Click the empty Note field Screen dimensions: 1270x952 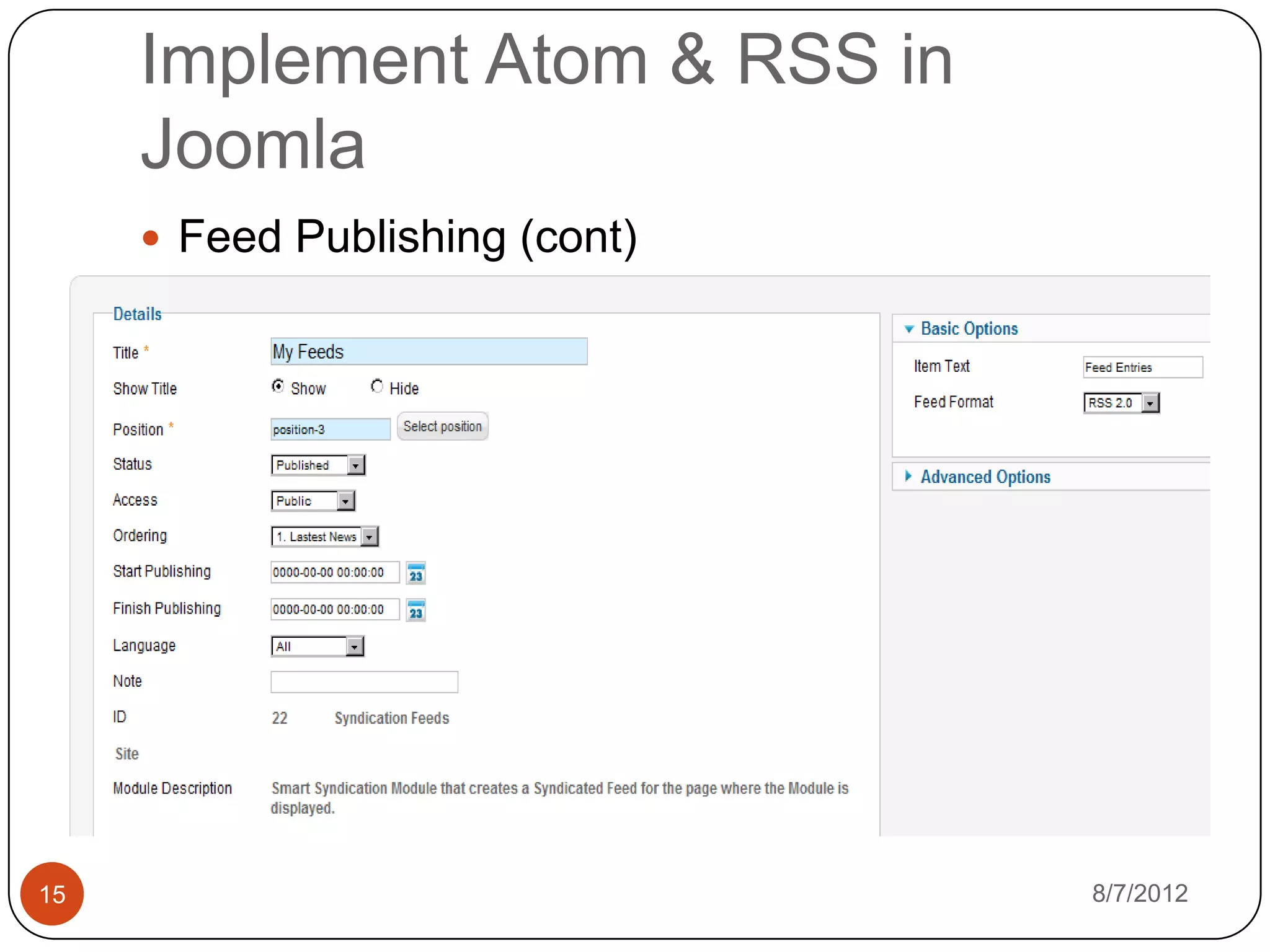coord(364,682)
